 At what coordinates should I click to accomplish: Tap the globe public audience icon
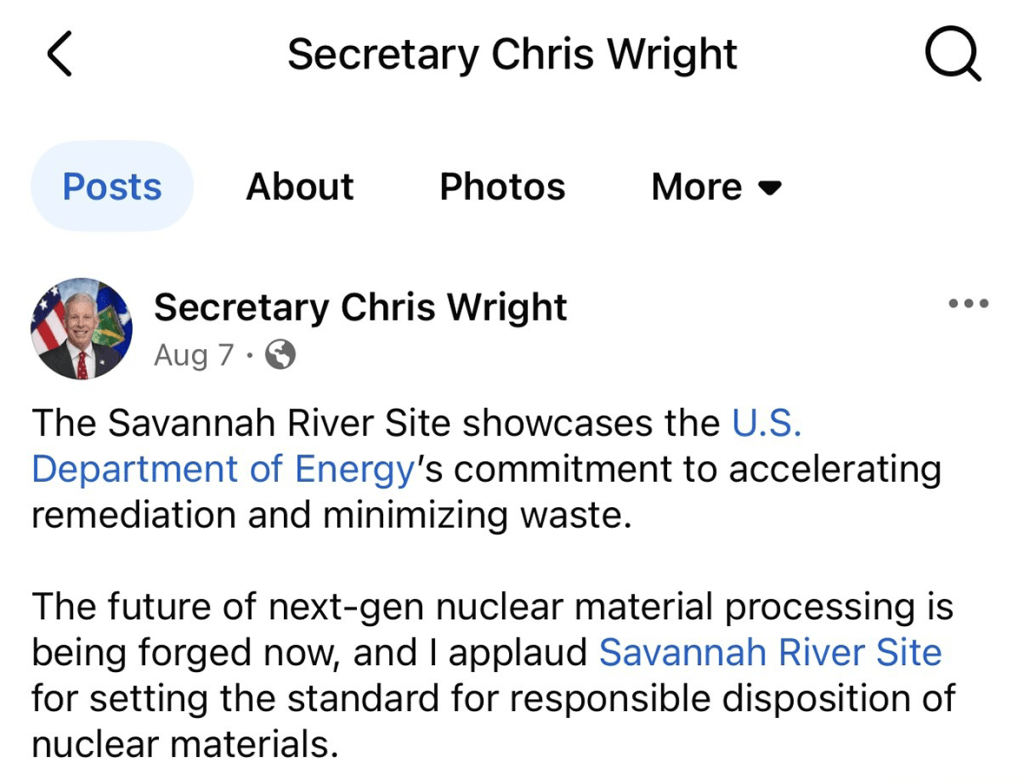click(280, 355)
